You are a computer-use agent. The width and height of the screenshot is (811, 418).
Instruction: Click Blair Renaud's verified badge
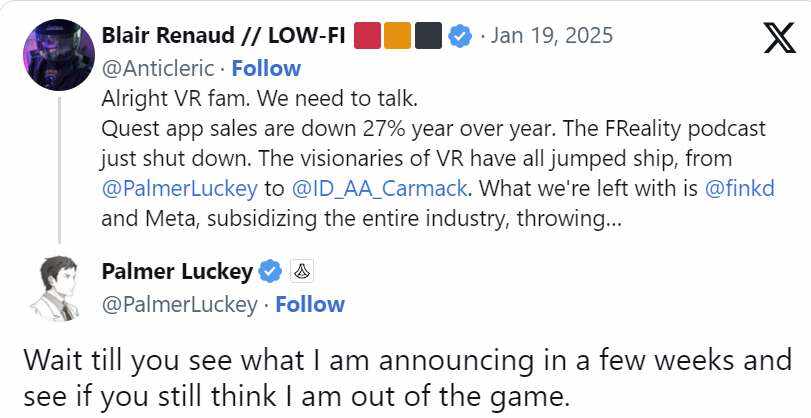(x=460, y=37)
